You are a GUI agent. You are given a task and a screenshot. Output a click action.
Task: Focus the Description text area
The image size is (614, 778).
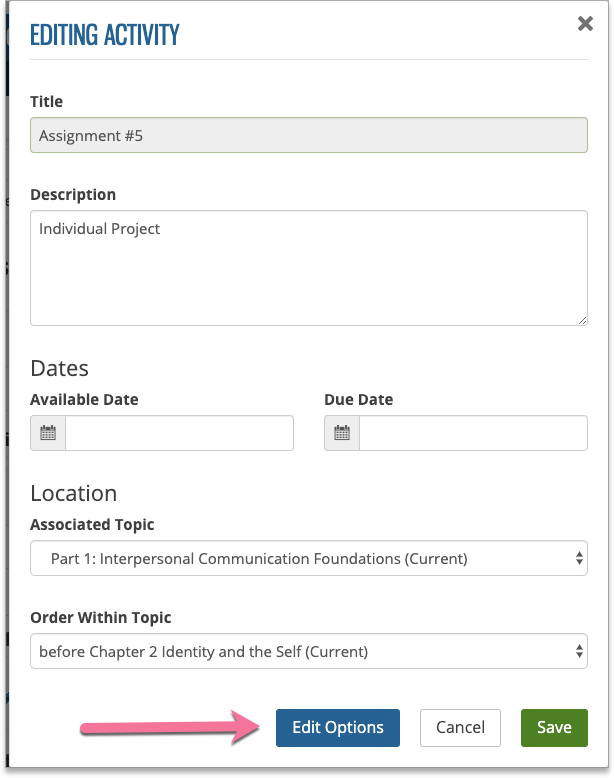tap(308, 267)
